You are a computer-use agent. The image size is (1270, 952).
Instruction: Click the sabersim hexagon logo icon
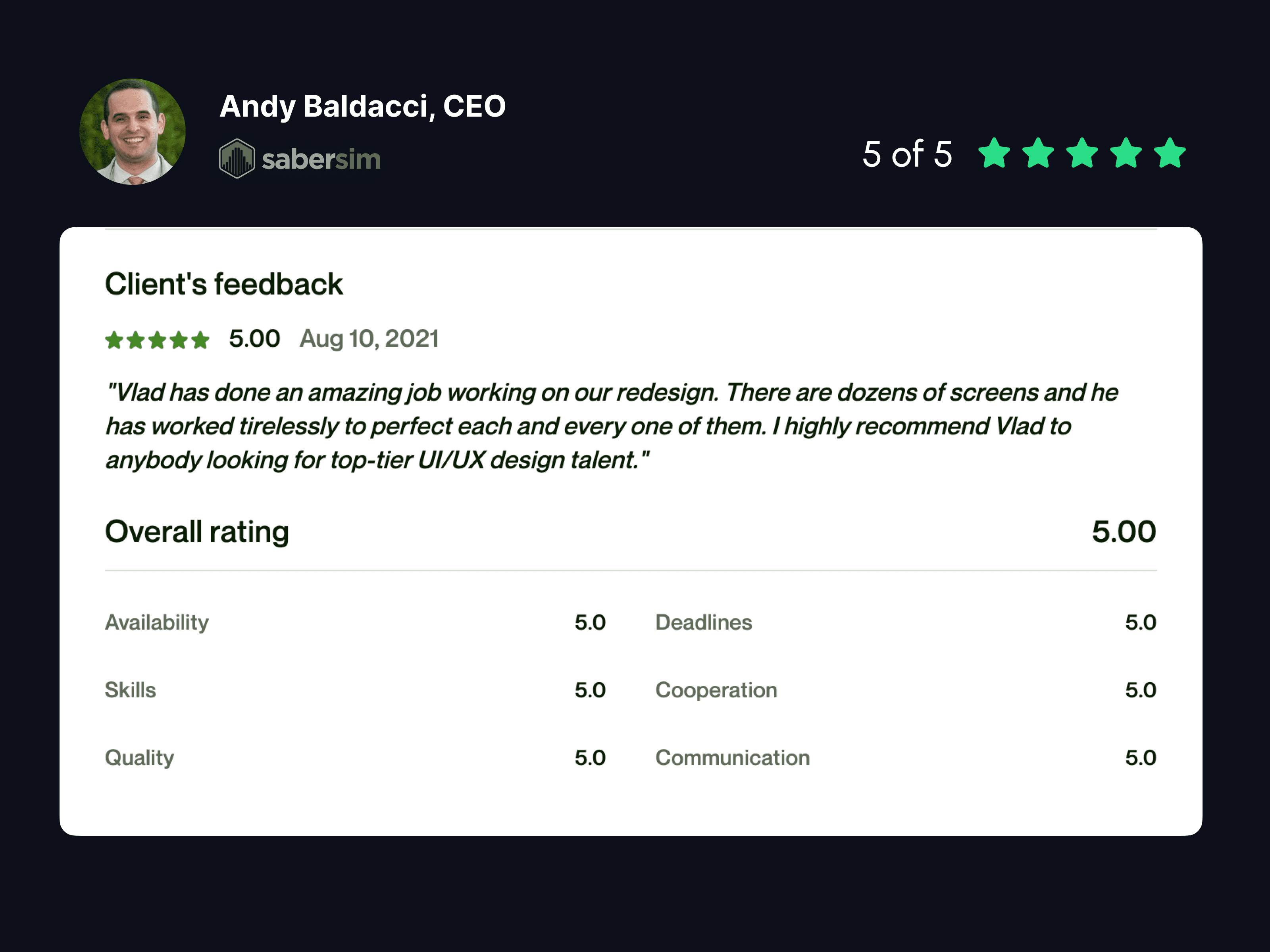(237, 158)
